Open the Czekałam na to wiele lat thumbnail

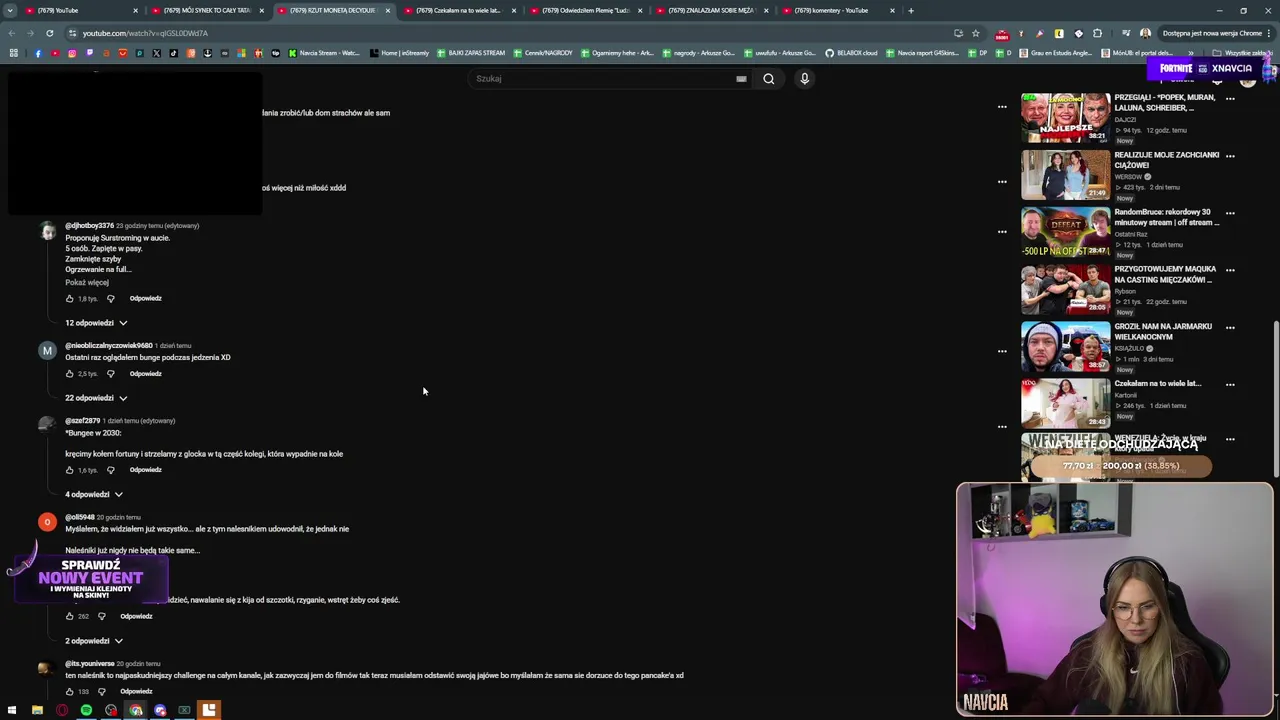pyautogui.click(x=1065, y=403)
